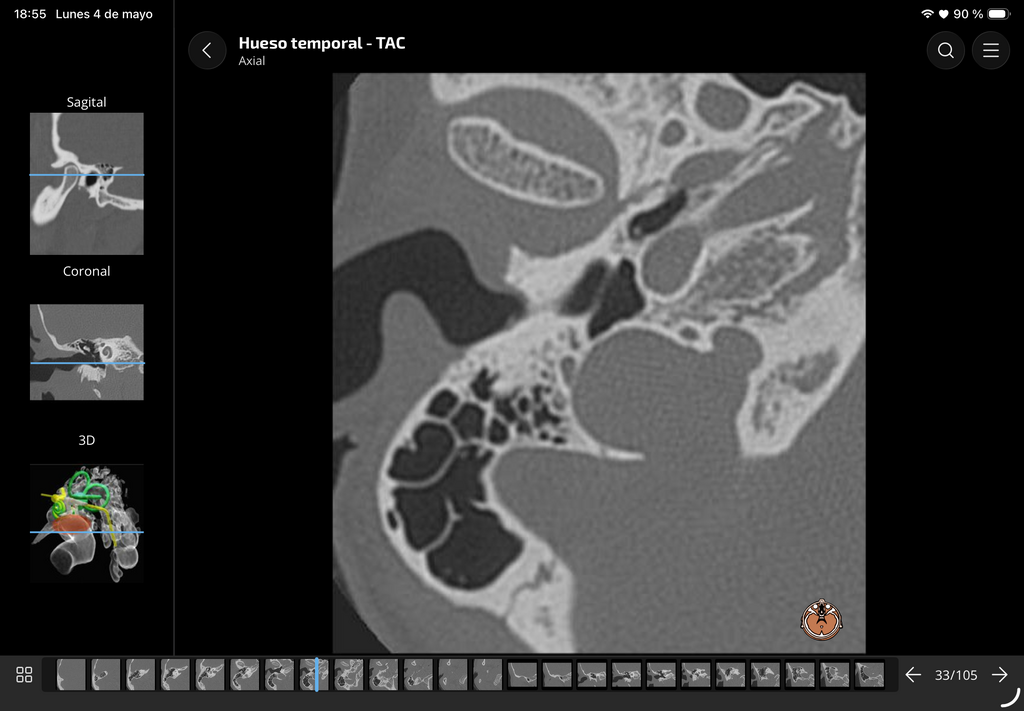Open the Sagital view thumbnail
1024x711 pixels.
coord(86,183)
